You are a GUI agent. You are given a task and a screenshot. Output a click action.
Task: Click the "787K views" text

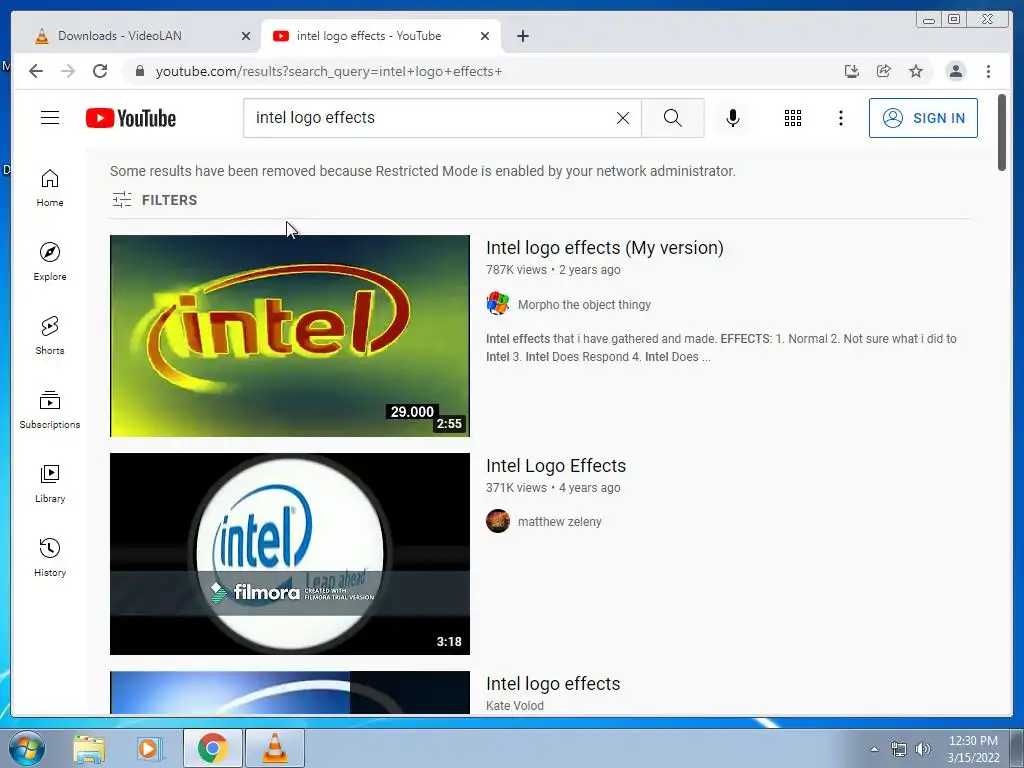pos(516,270)
